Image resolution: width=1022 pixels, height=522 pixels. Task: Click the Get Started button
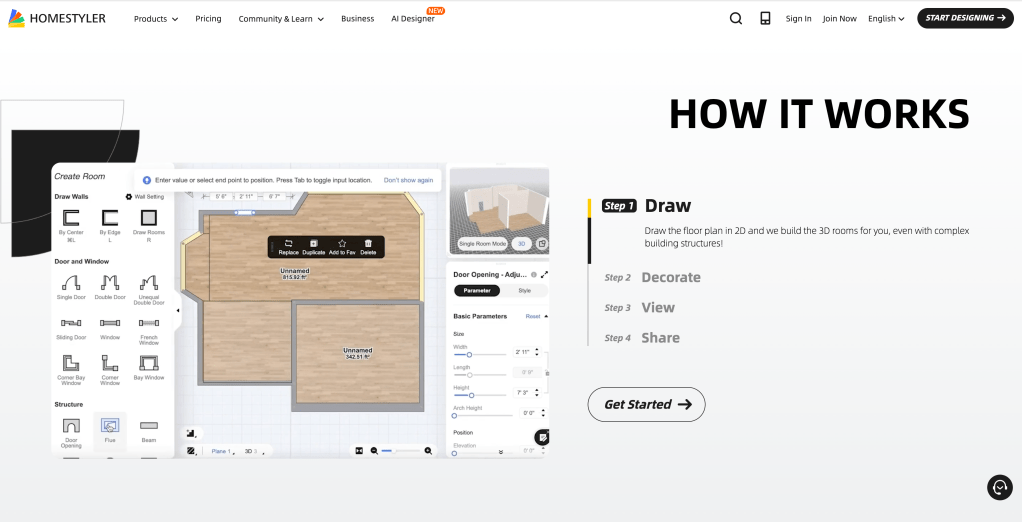point(646,404)
